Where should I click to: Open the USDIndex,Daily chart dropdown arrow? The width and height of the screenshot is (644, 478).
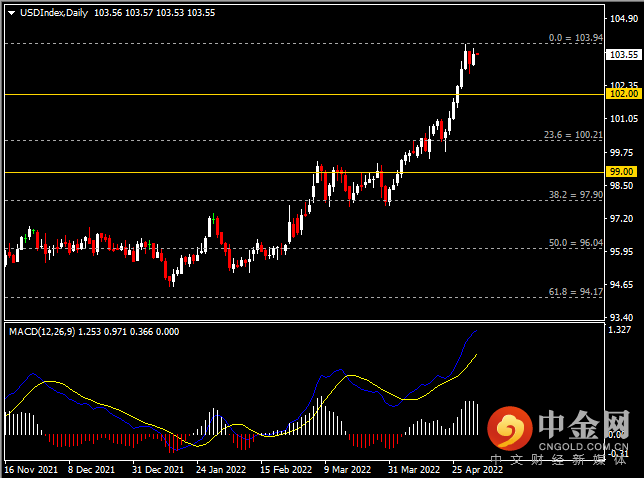[12, 13]
